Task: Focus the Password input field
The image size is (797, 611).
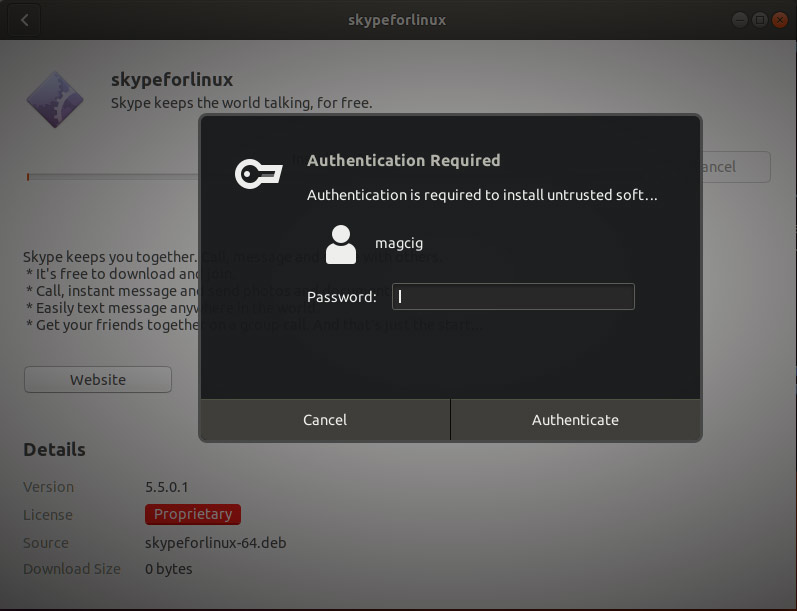Action: pos(513,296)
